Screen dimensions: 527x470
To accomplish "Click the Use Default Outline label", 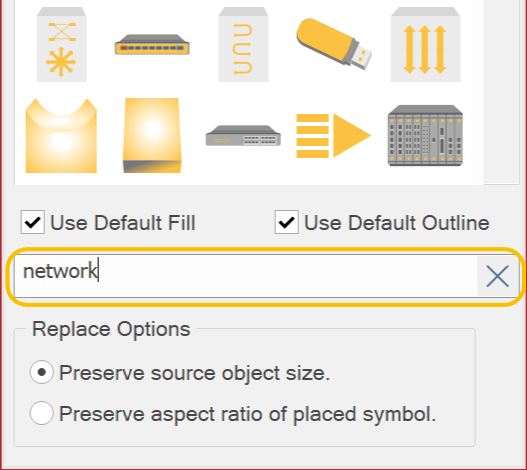I will click(x=397, y=223).
